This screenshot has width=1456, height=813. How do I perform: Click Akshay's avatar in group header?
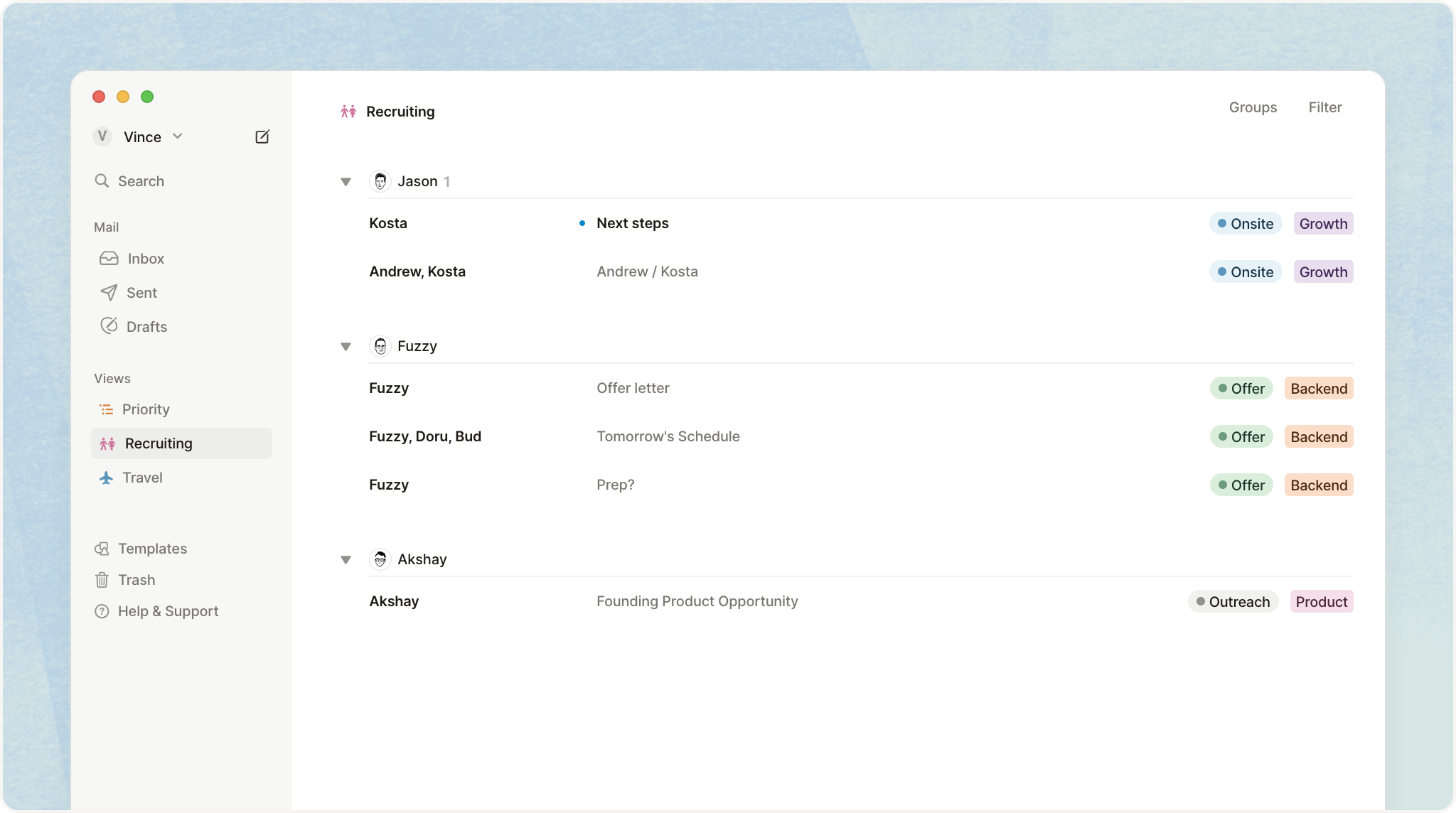pyautogui.click(x=380, y=559)
